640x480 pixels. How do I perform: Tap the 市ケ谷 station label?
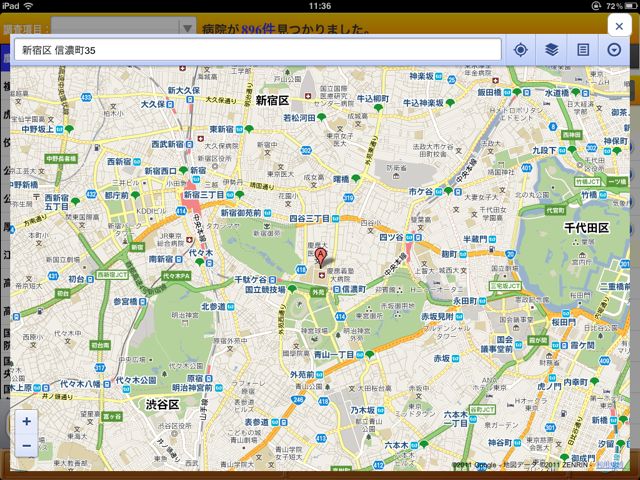pyautogui.click(x=421, y=191)
